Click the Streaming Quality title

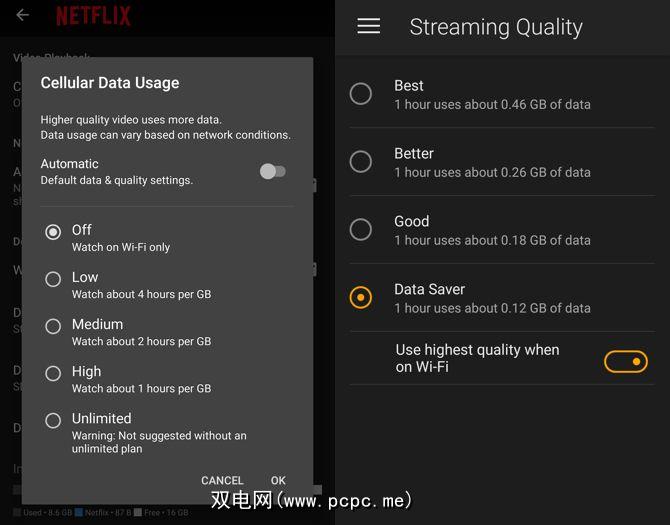pyautogui.click(x=496, y=27)
